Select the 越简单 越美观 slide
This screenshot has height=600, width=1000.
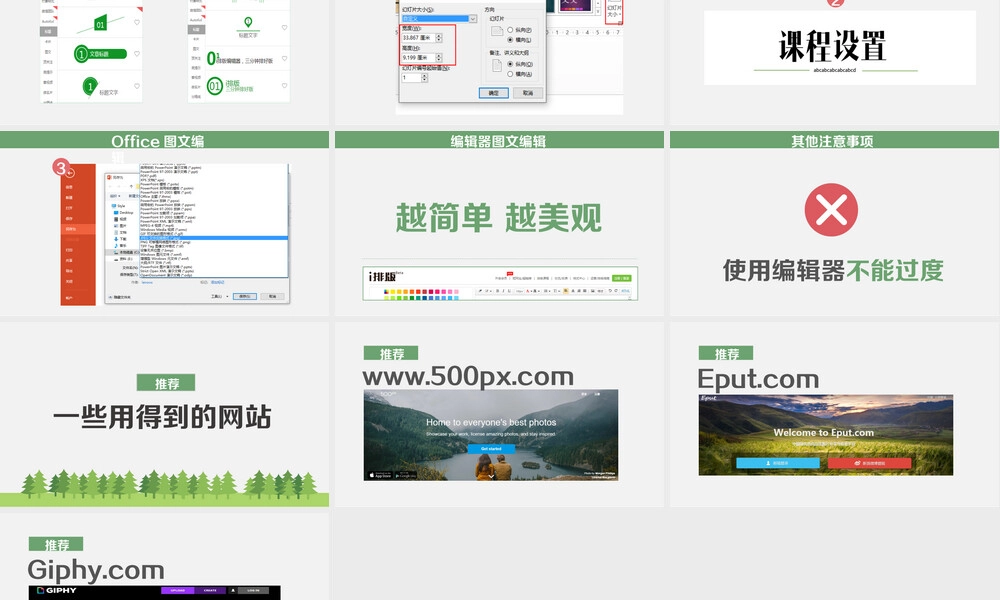pos(499,224)
